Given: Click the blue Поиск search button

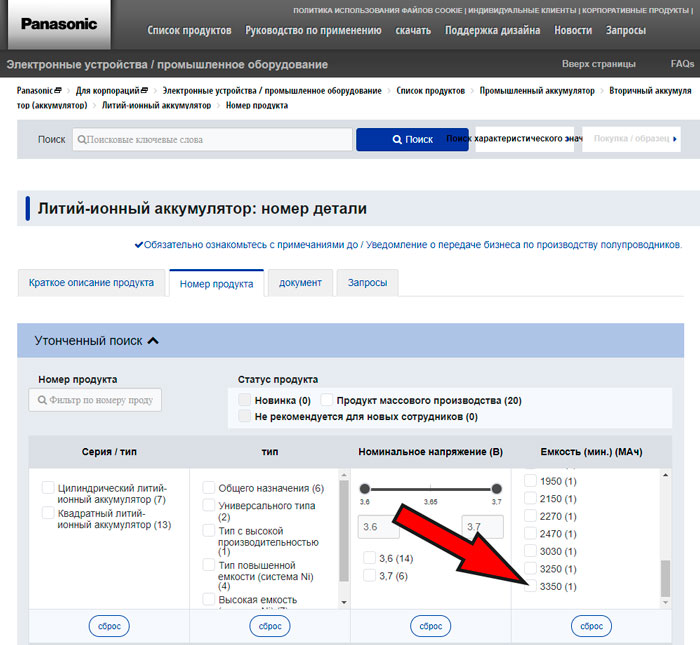Looking at the screenshot, I should pos(412,139).
